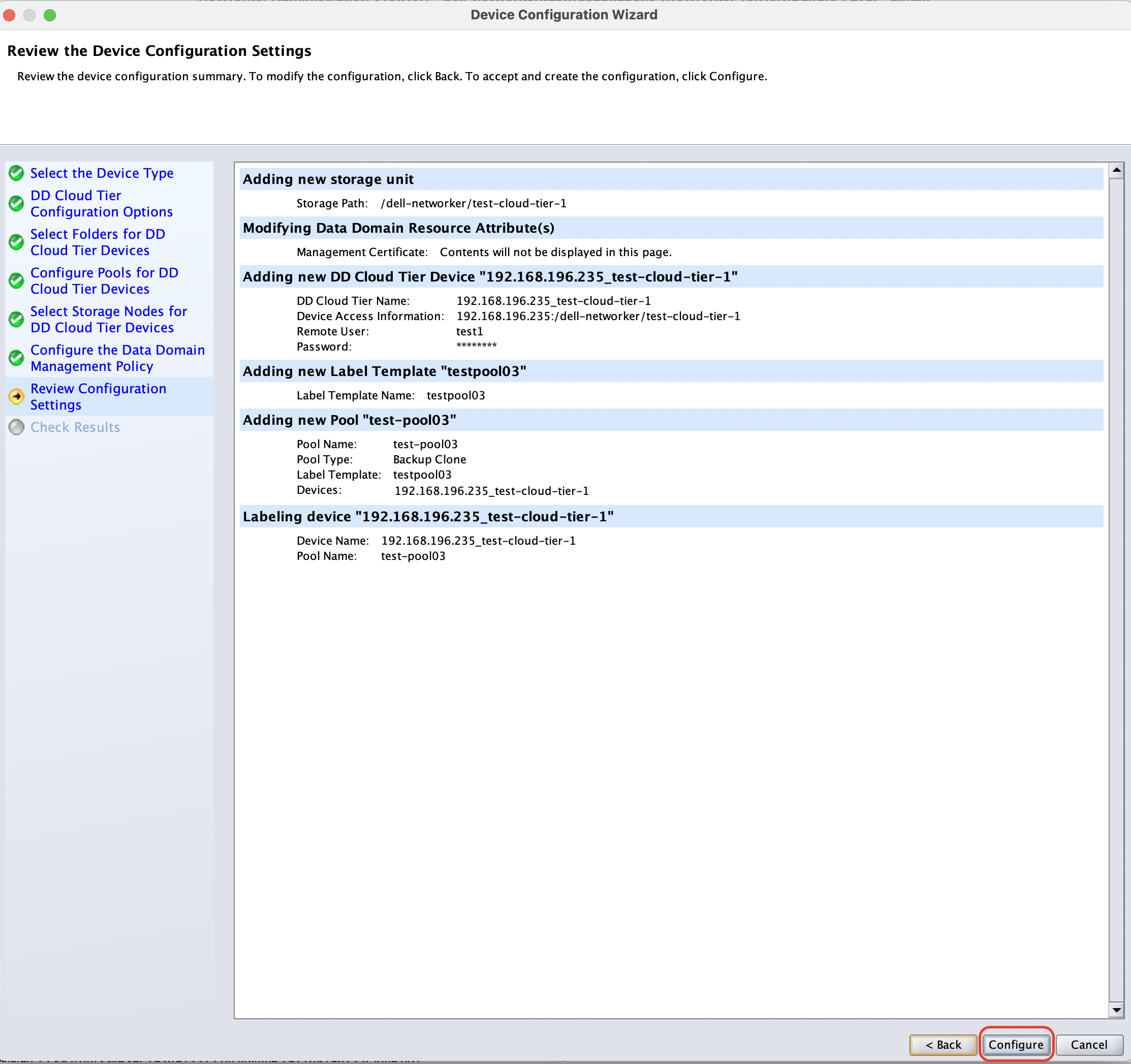
Task: Click checkmark icon next to DD Cloud Tier Configuration Options
Action: [x=16, y=204]
